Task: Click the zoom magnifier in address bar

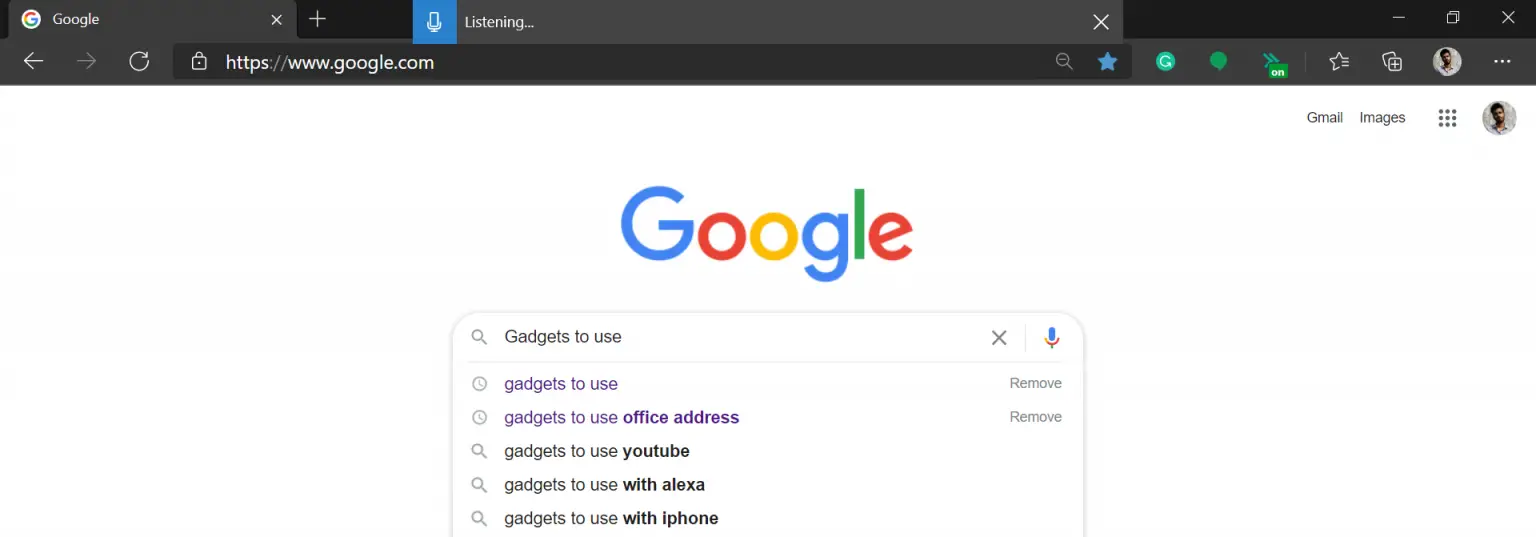Action: [x=1064, y=62]
